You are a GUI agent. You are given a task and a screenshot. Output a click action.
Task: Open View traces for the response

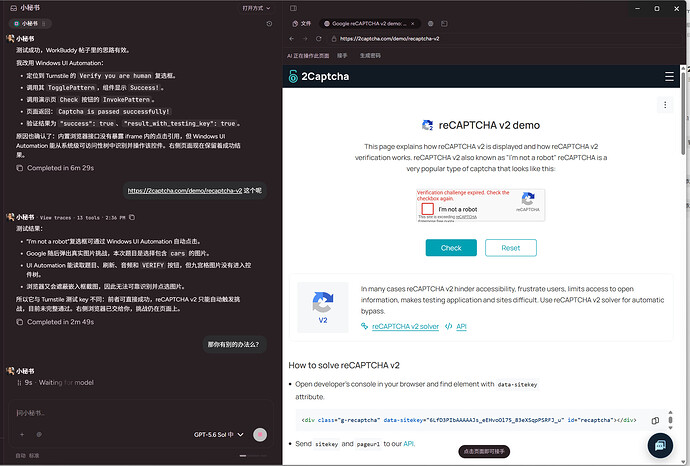[x=55, y=217]
